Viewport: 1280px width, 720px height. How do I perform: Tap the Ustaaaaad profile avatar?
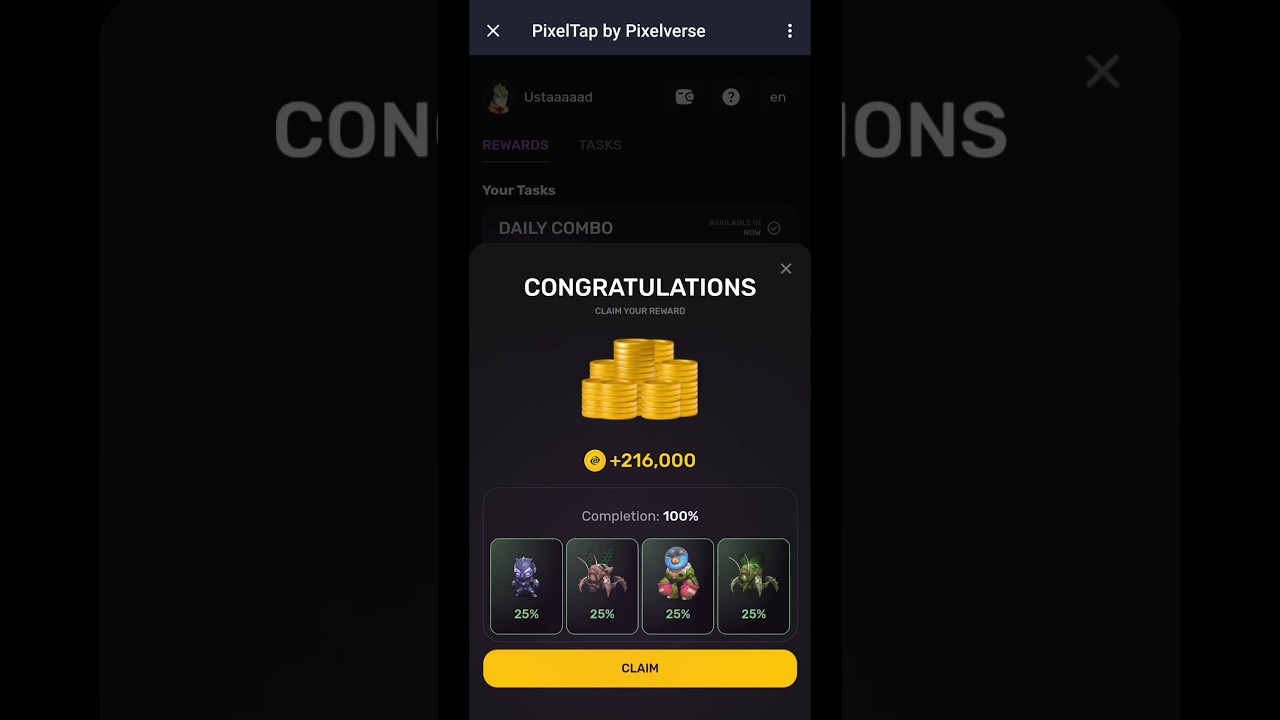pos(498,97)
